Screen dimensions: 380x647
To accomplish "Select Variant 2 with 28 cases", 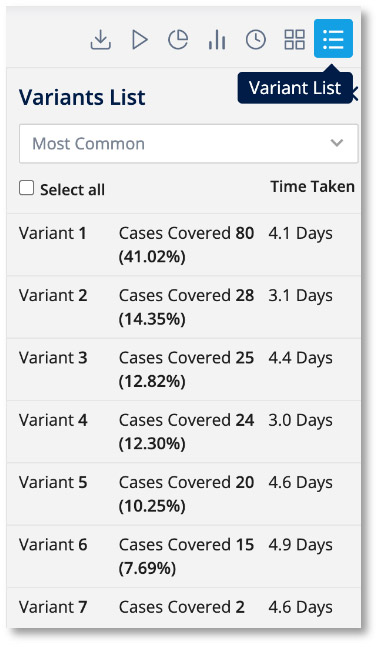I will pos(184,307).
